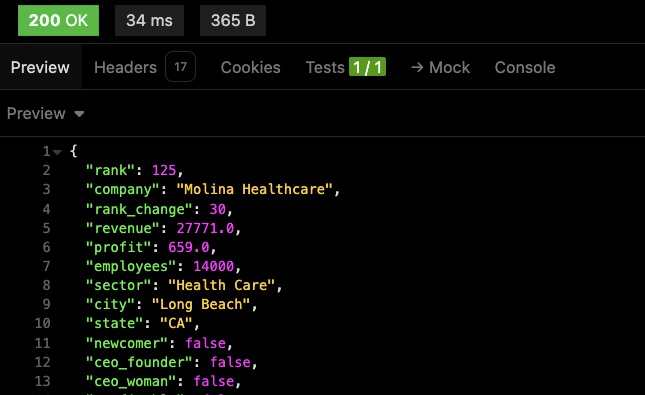This screenshot has height=395, width=645.
Task: Click the employees value 14000
Action: tap(213, 266)
